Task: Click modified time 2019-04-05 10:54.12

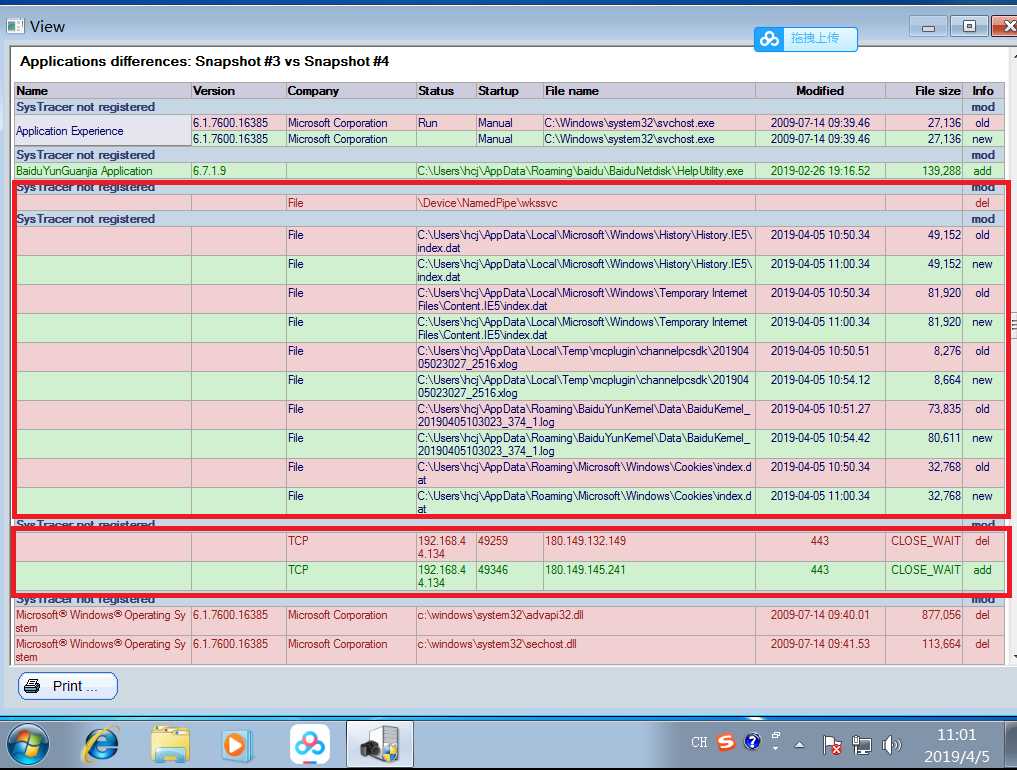Action: [820, 380]
